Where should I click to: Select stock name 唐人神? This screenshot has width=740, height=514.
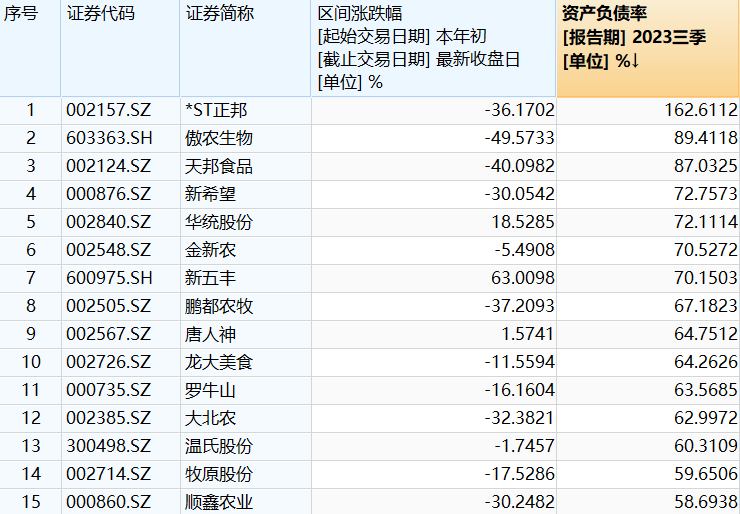(210, 334)
